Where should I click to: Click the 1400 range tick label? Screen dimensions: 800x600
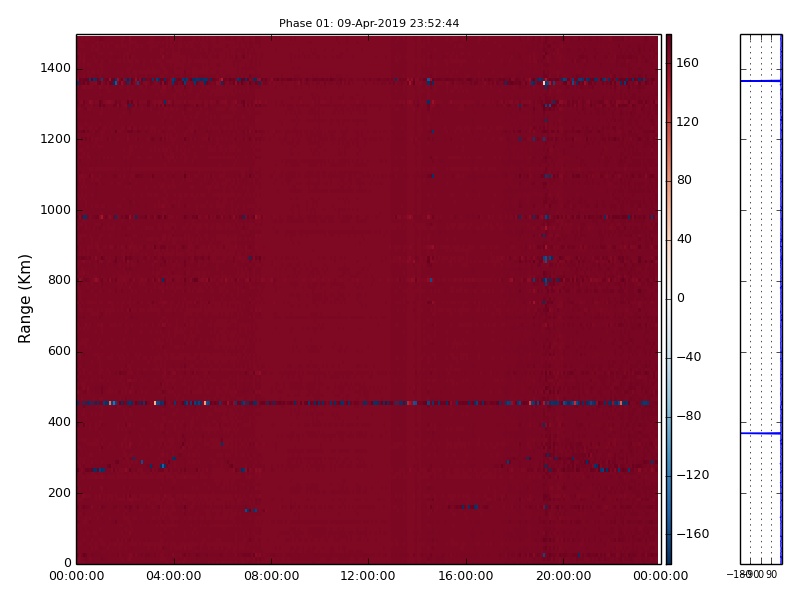(56, 68)
